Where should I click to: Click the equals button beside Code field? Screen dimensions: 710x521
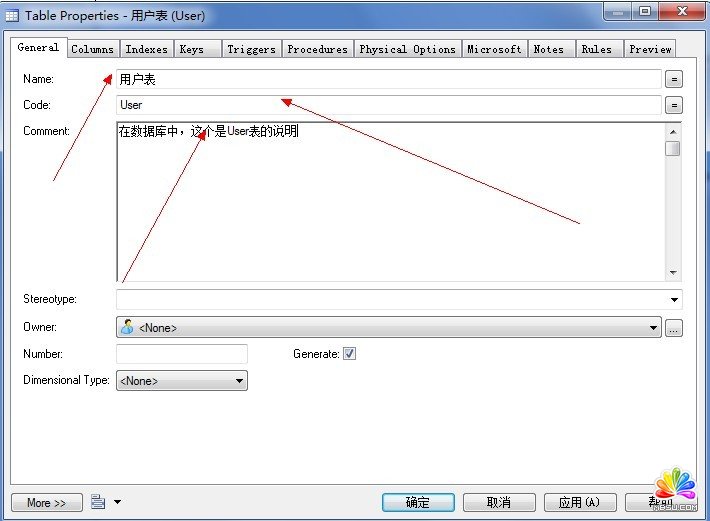[x=674, y=105]
